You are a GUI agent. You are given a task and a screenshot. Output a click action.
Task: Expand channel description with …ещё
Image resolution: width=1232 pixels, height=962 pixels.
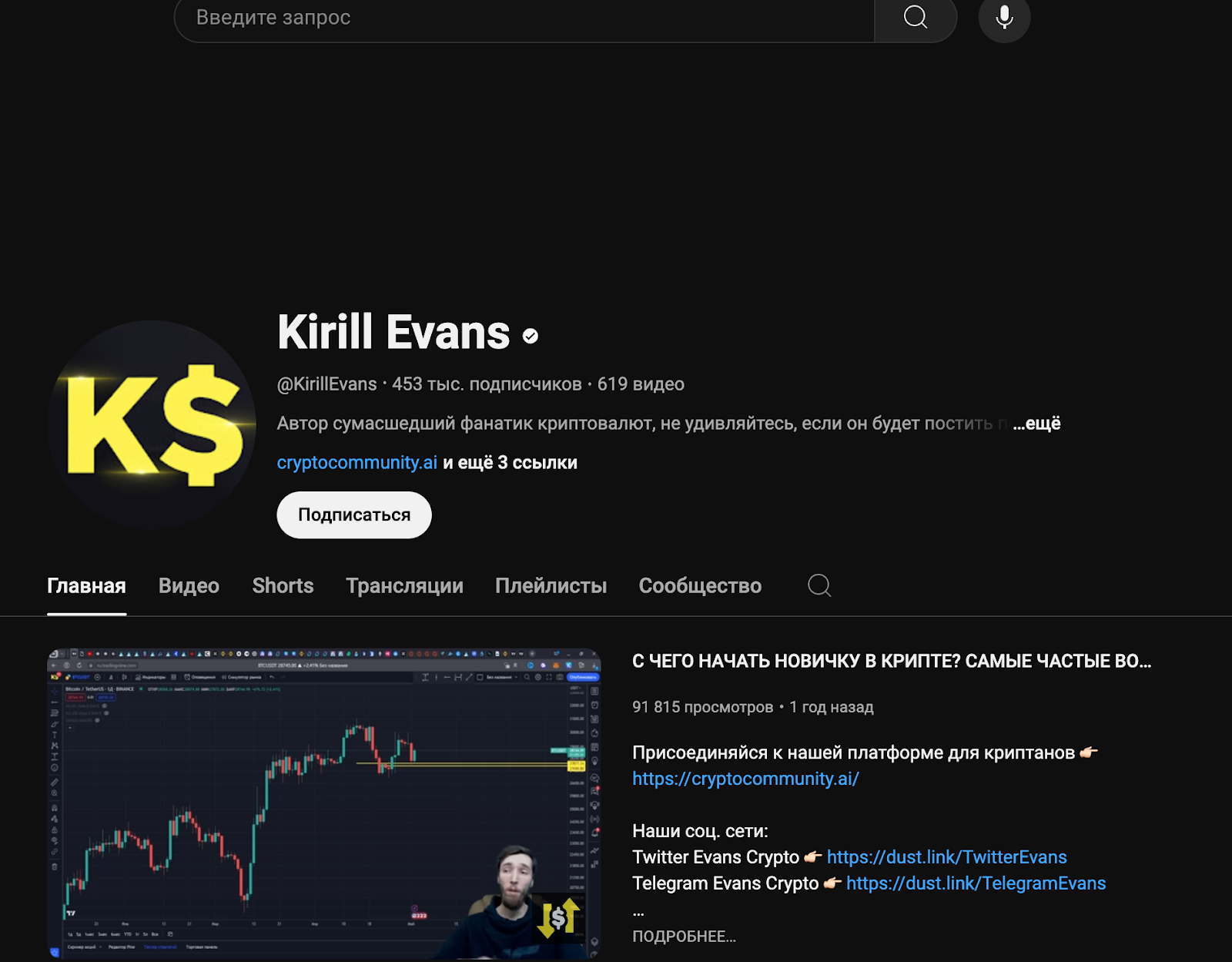click(1036, 424)
